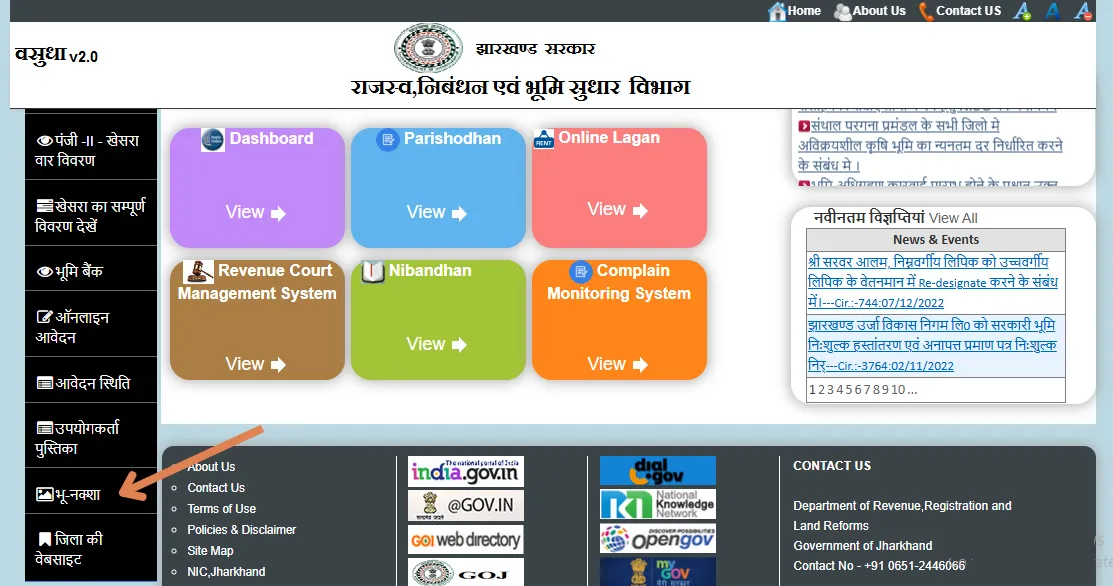Click View on Complain Monitoring System card

[618, 364]
